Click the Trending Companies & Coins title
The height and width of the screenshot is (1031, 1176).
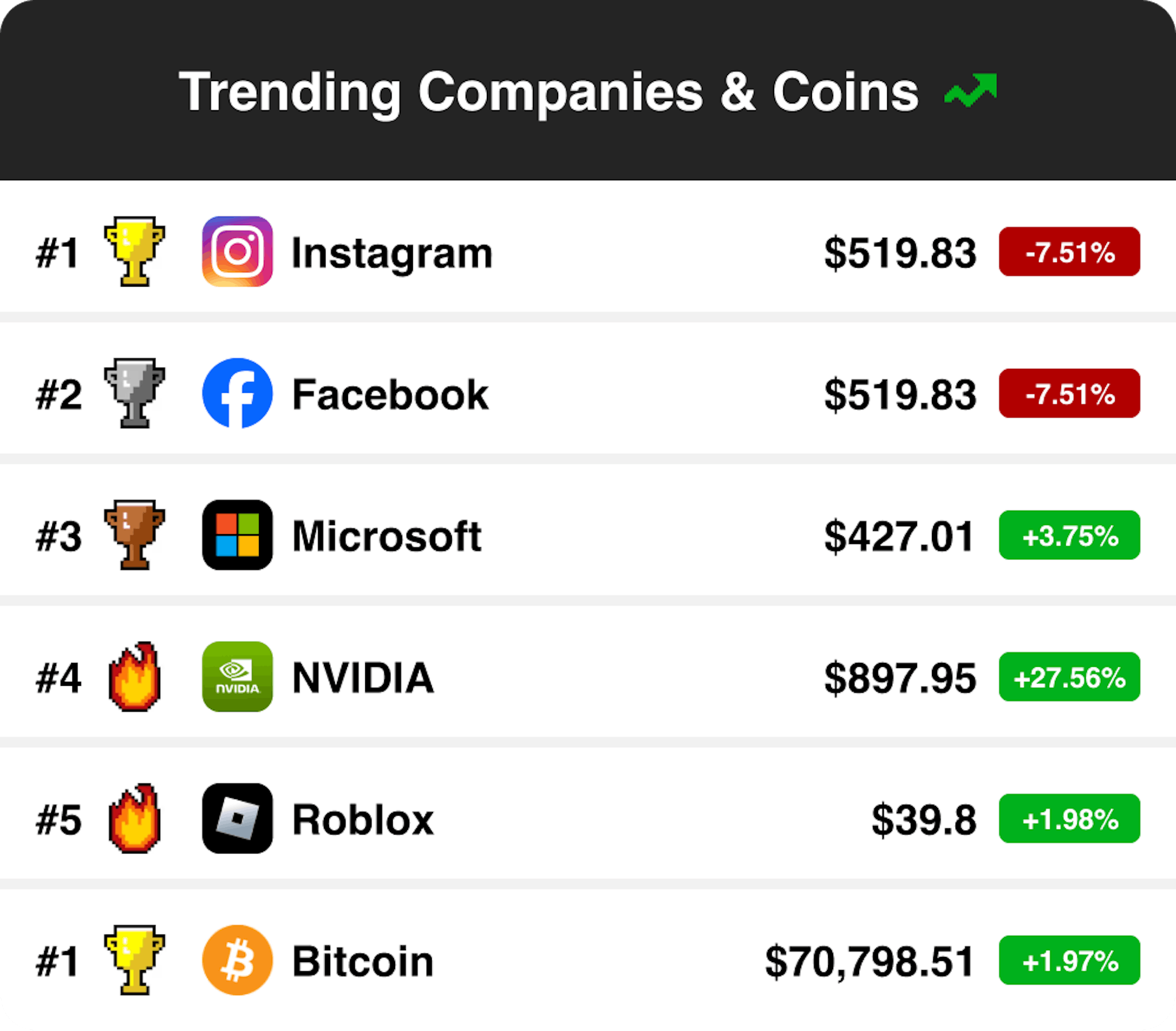coord(548,92)
